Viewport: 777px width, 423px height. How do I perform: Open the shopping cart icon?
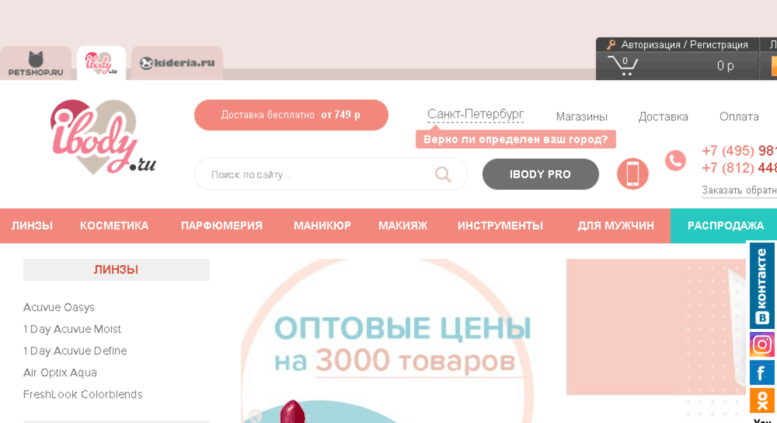(x=623, y=65)
